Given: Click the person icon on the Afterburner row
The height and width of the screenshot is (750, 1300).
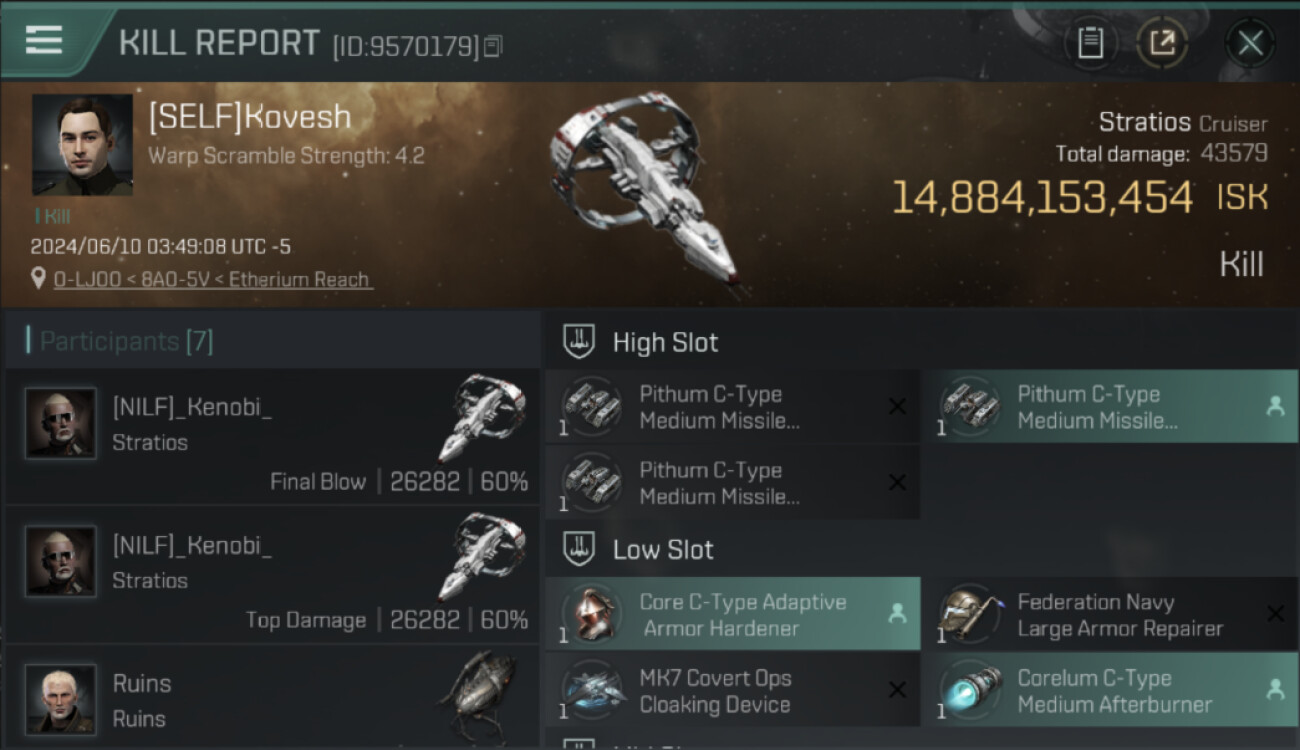Looking at the screenshot, I should click(x=1275, y=689).
